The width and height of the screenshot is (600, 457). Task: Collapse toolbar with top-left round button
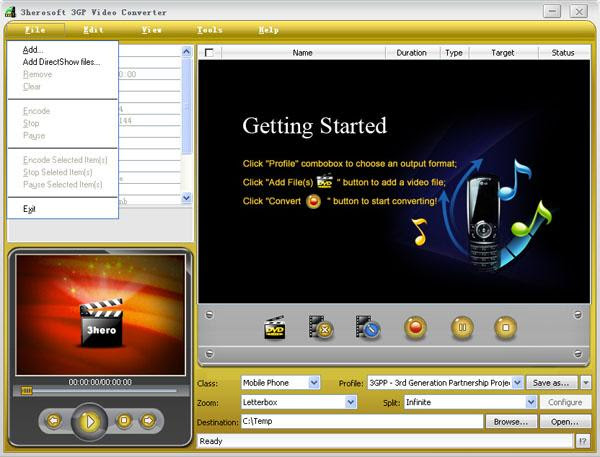coord(209,315)
